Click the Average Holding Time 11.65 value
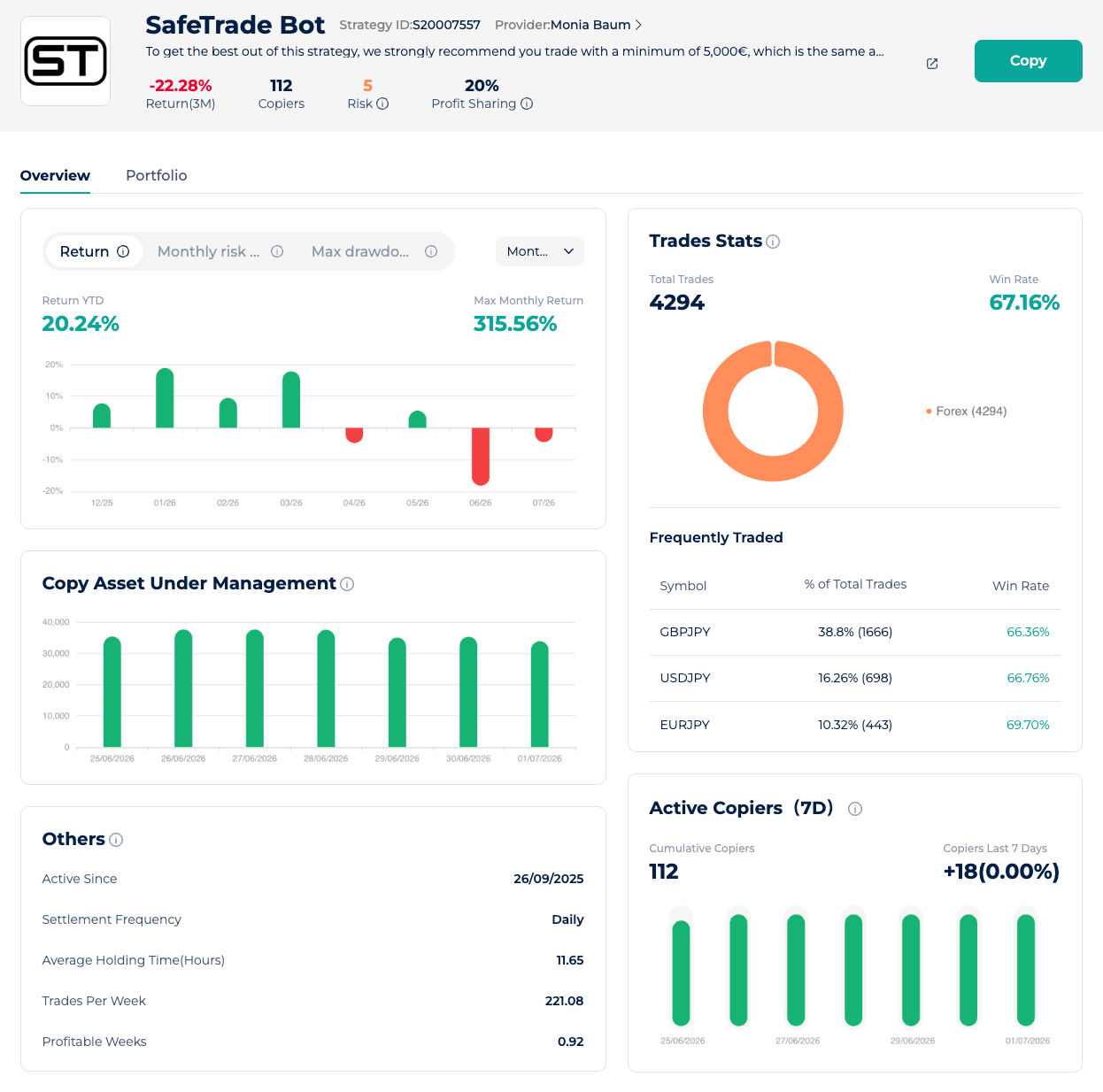1103x1092 pixels. coord(570,960)
